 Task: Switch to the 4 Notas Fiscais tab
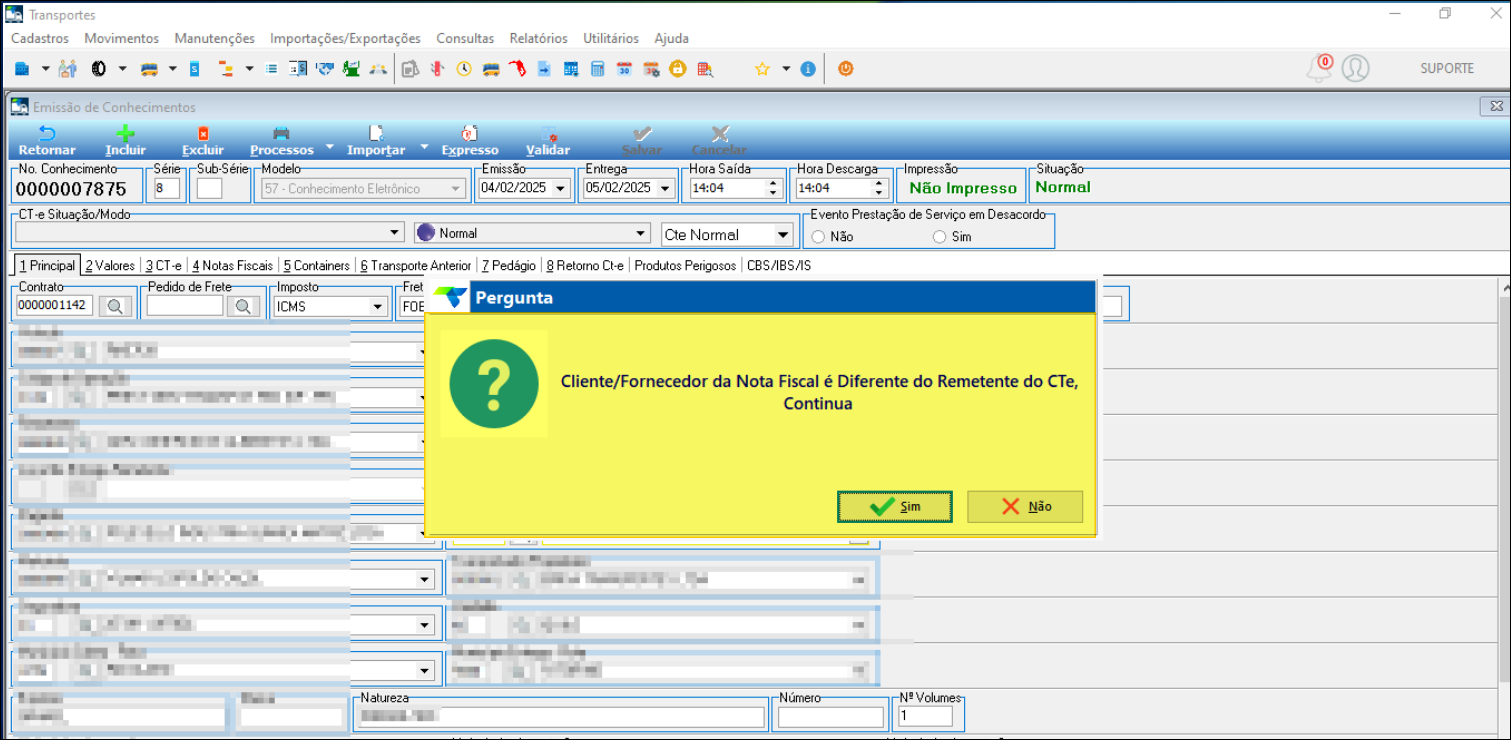[x=232, y=266]
